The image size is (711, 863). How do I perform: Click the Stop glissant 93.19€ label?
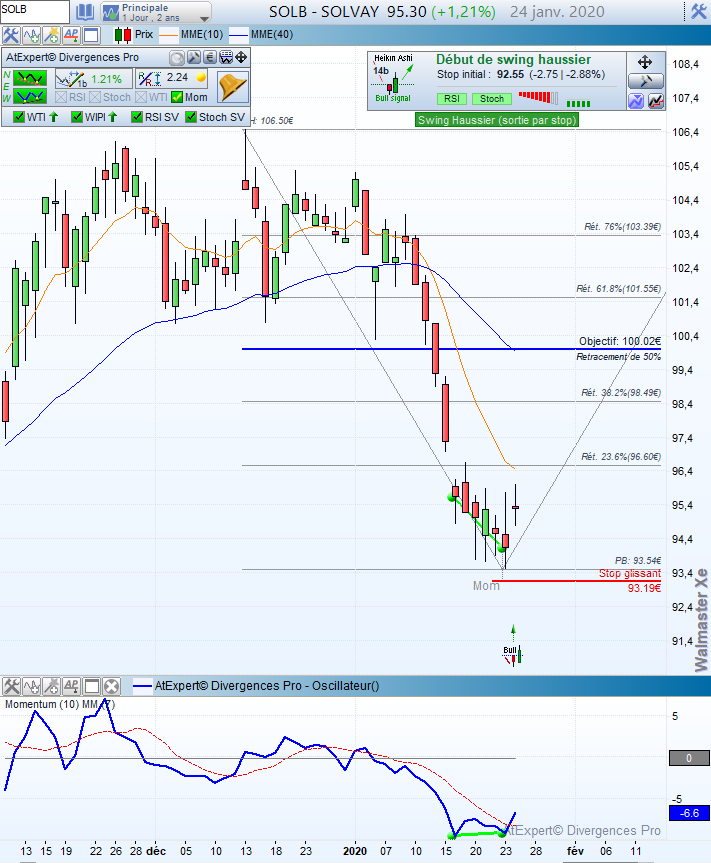click(x=631, y=581)
